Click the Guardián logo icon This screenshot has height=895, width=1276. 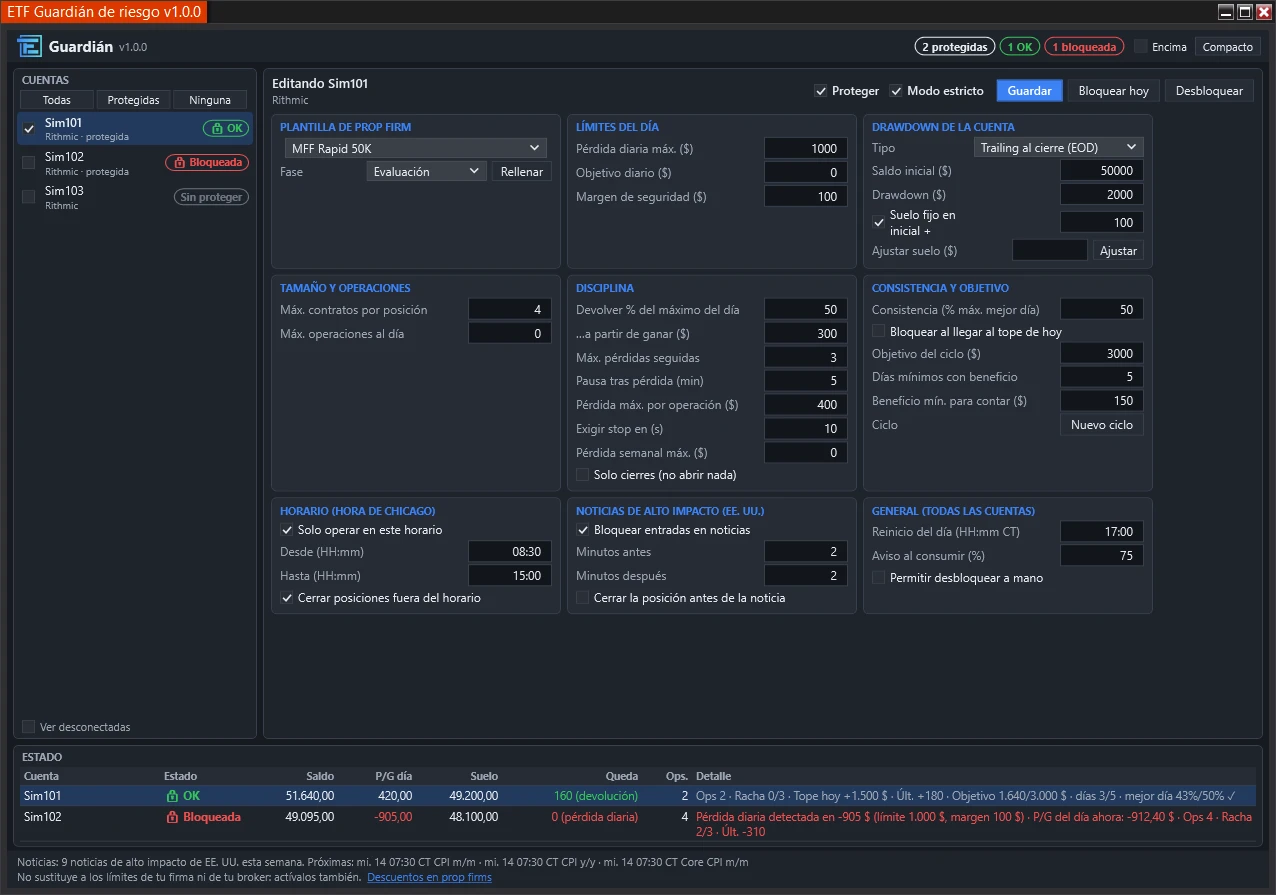tap(30, 47)
